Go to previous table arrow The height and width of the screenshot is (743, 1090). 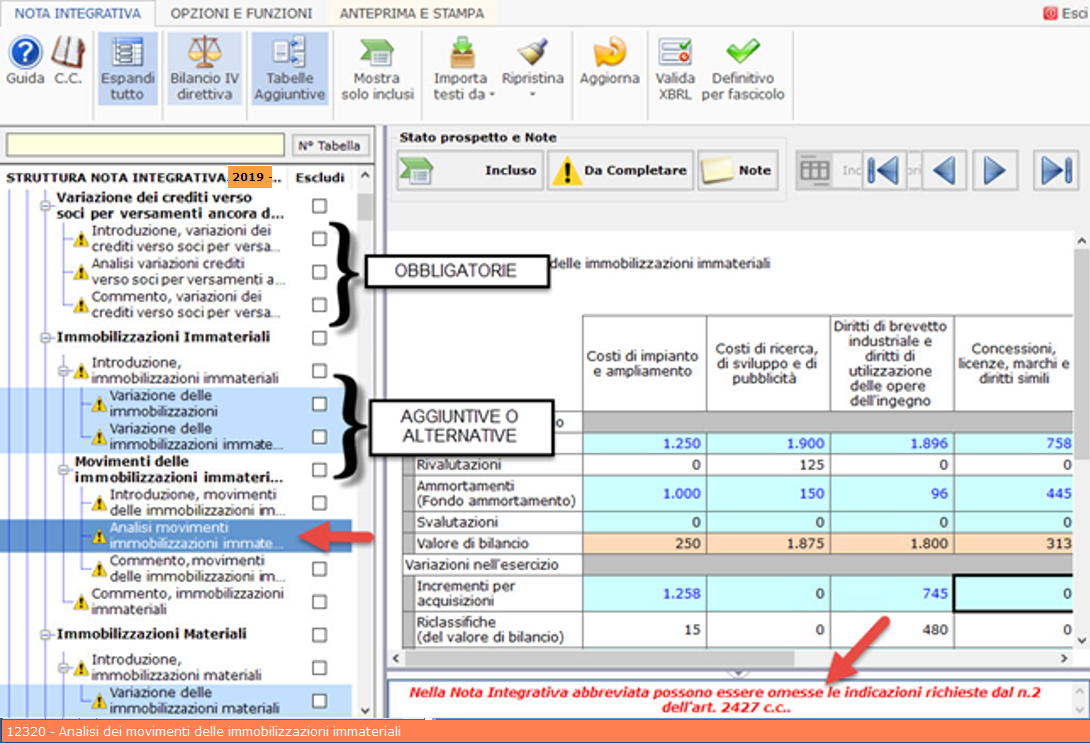click(x=943, y=170)
